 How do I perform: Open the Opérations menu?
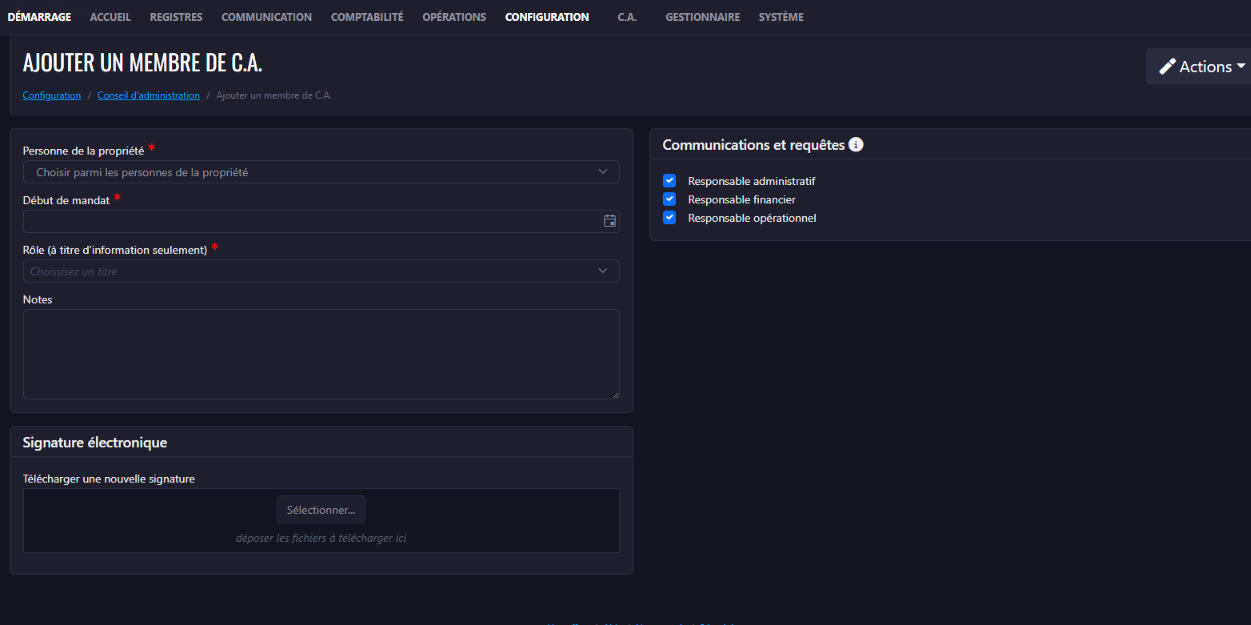(x=454, y=17)
